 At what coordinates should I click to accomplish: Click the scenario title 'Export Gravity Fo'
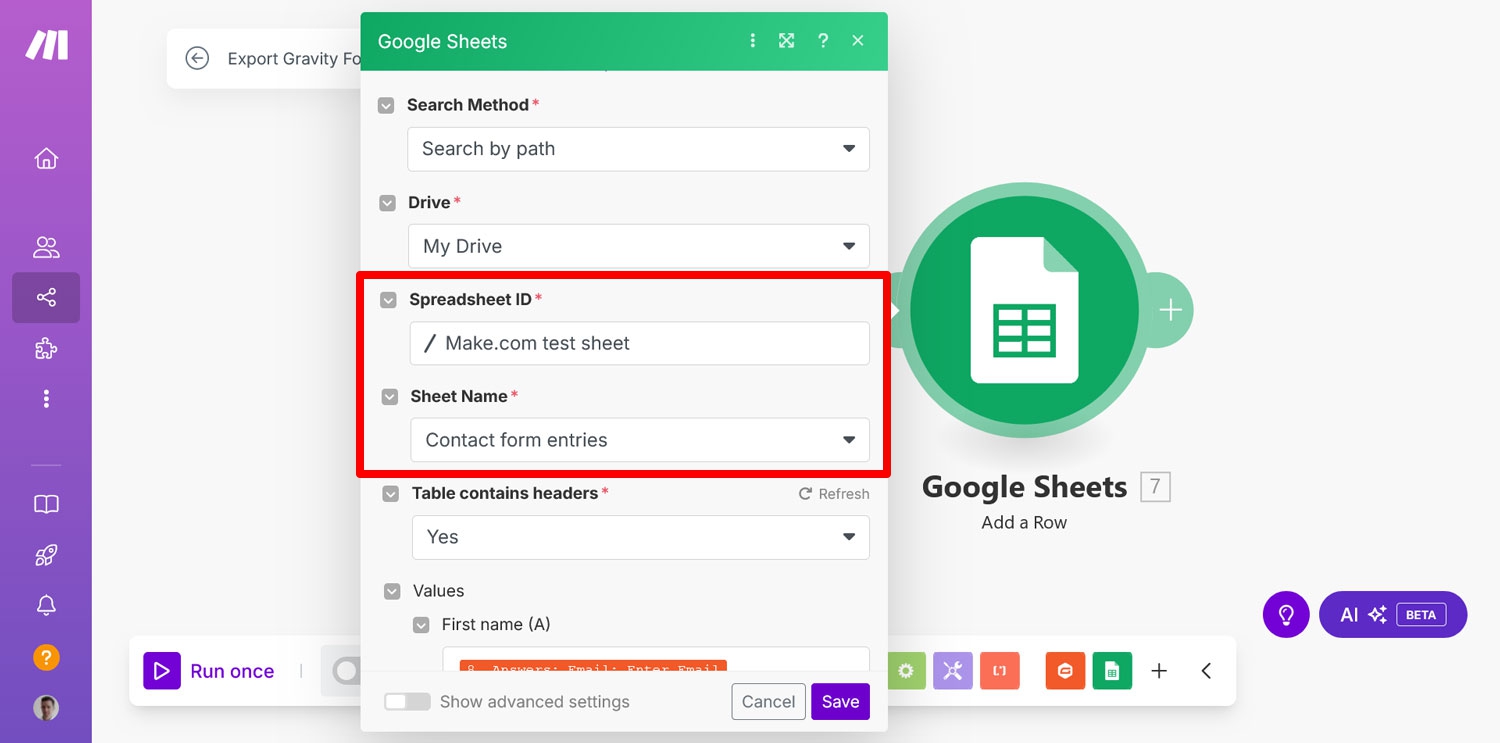point(294,59)
